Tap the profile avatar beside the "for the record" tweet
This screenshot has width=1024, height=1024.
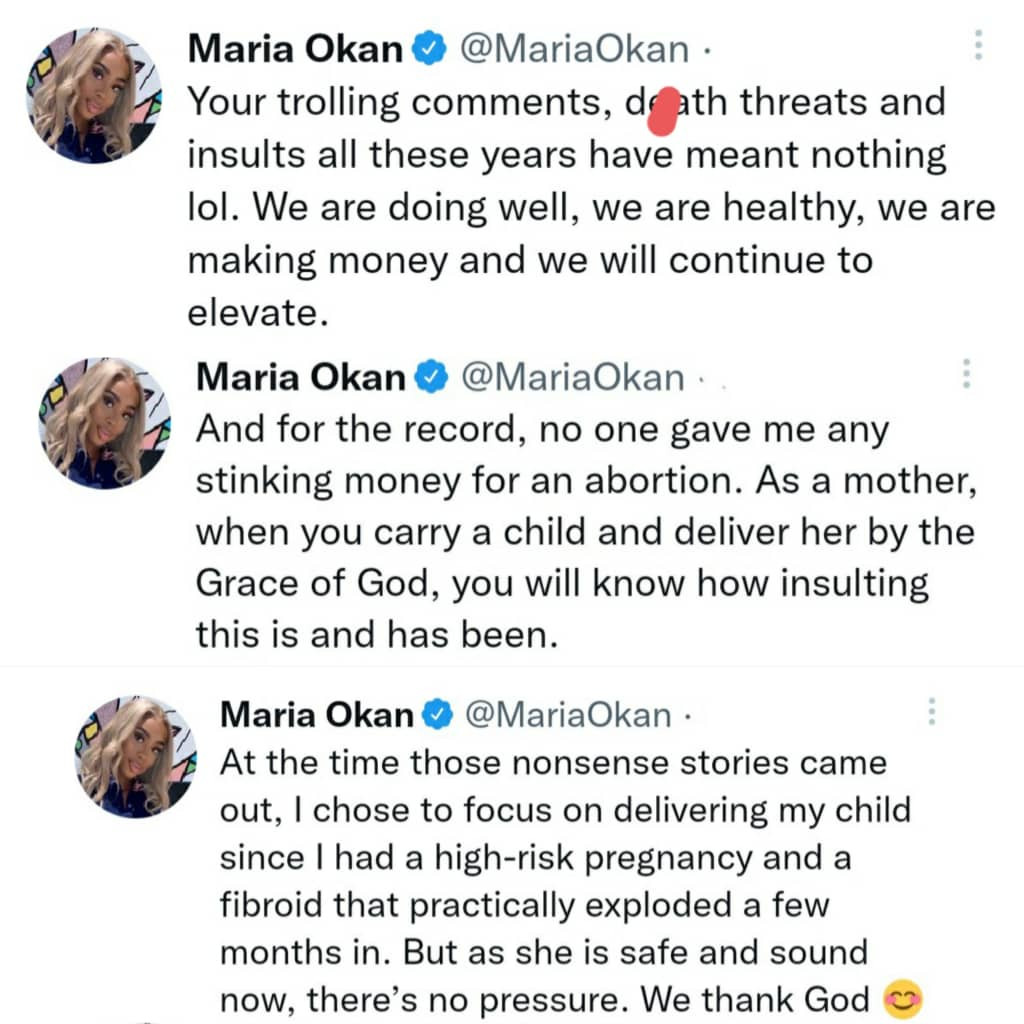tap(105, 423)
